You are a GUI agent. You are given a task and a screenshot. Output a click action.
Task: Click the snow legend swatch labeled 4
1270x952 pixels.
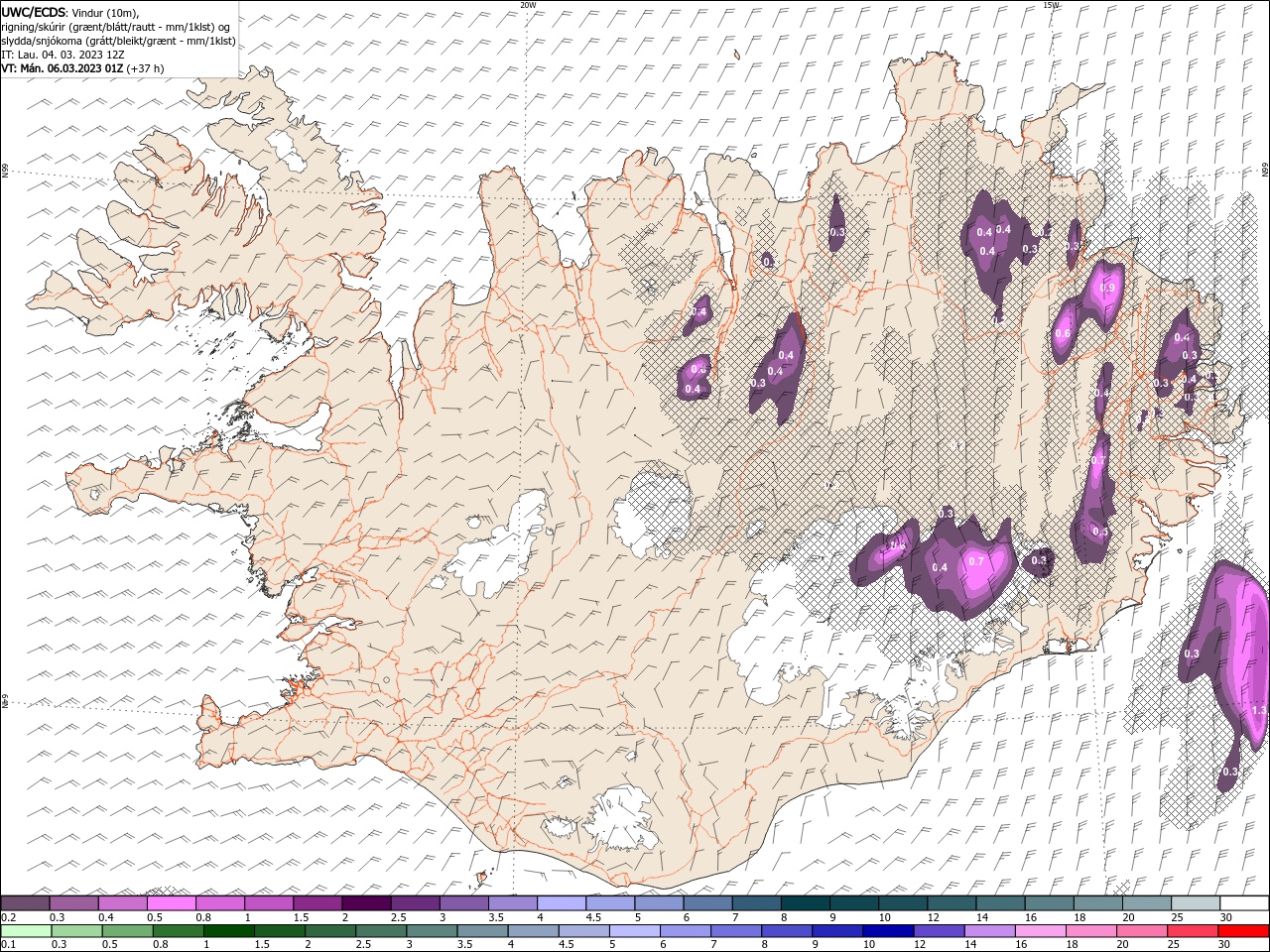562,903
